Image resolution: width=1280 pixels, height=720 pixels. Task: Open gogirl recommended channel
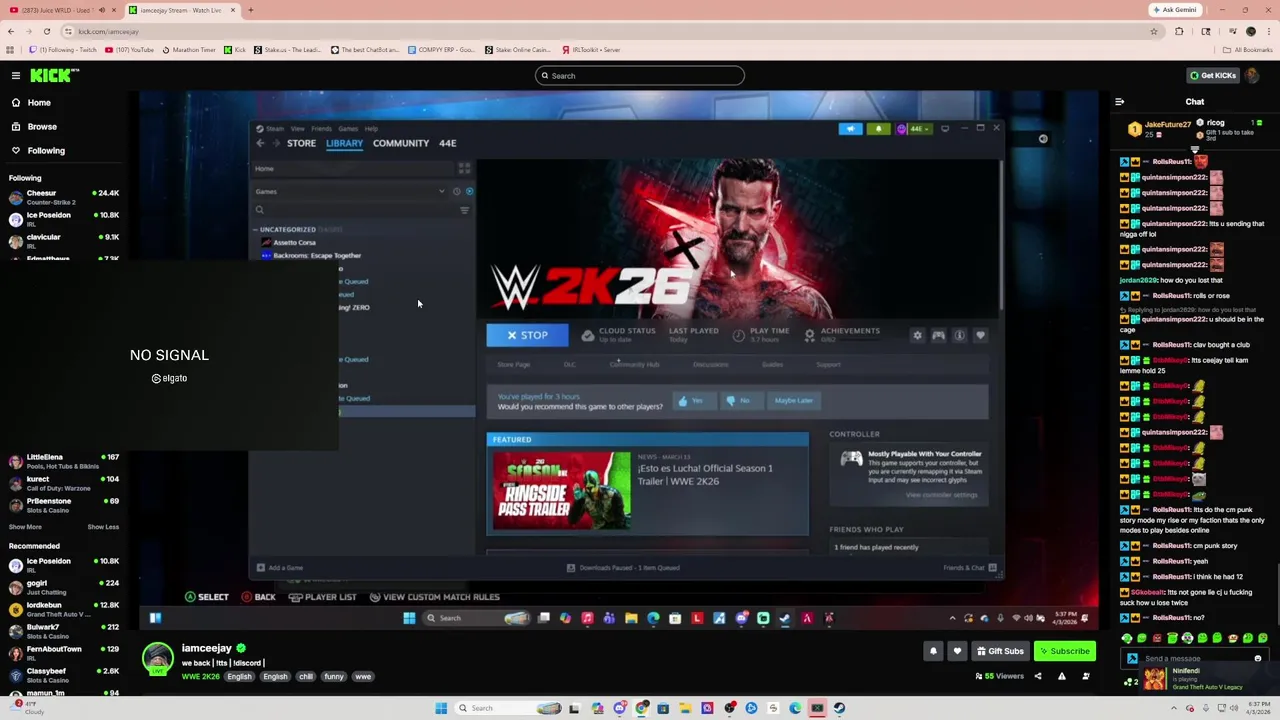[x=62, y=587]
